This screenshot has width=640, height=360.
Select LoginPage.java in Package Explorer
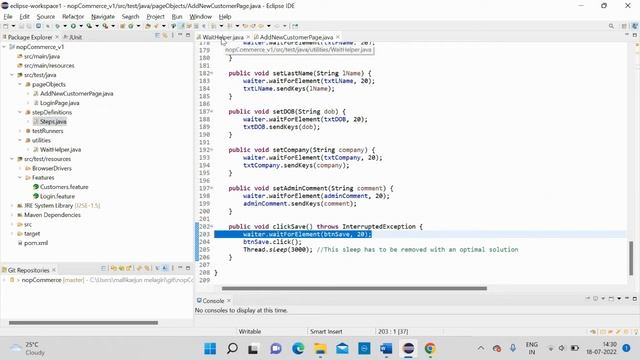[60, 103]
